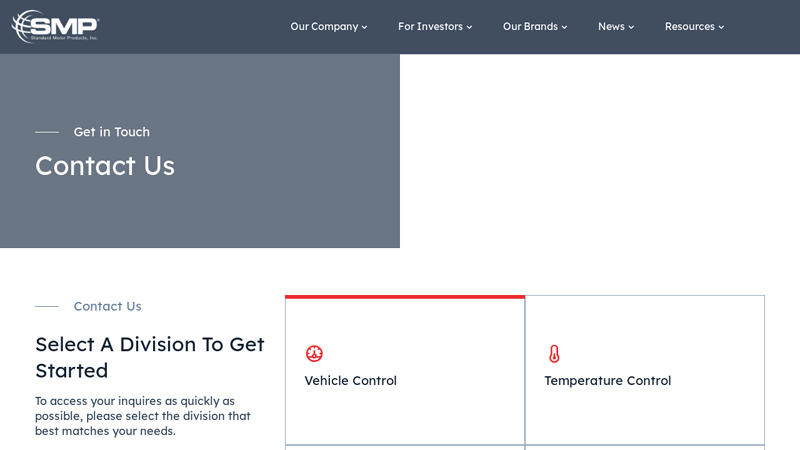Click the red active bar atop Vehicle Control
The image size is (800, 450).
(x=405, y=297)
